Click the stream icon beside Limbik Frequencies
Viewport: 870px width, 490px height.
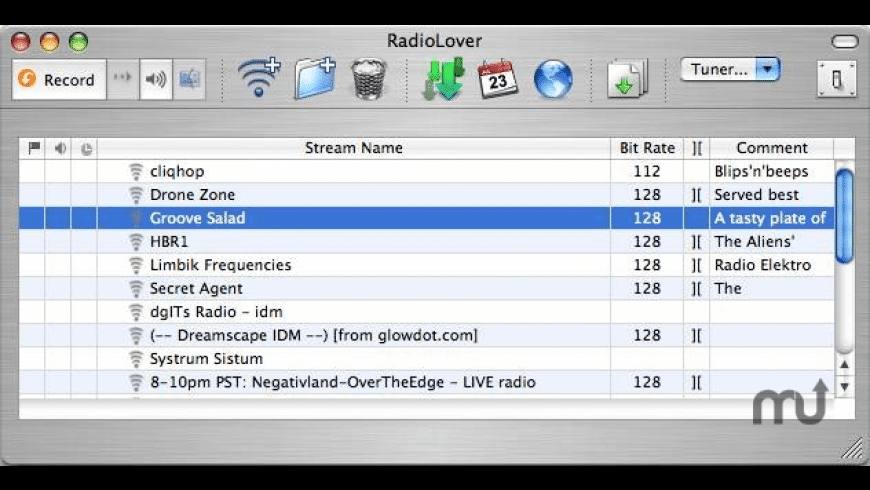pos(136,265)
